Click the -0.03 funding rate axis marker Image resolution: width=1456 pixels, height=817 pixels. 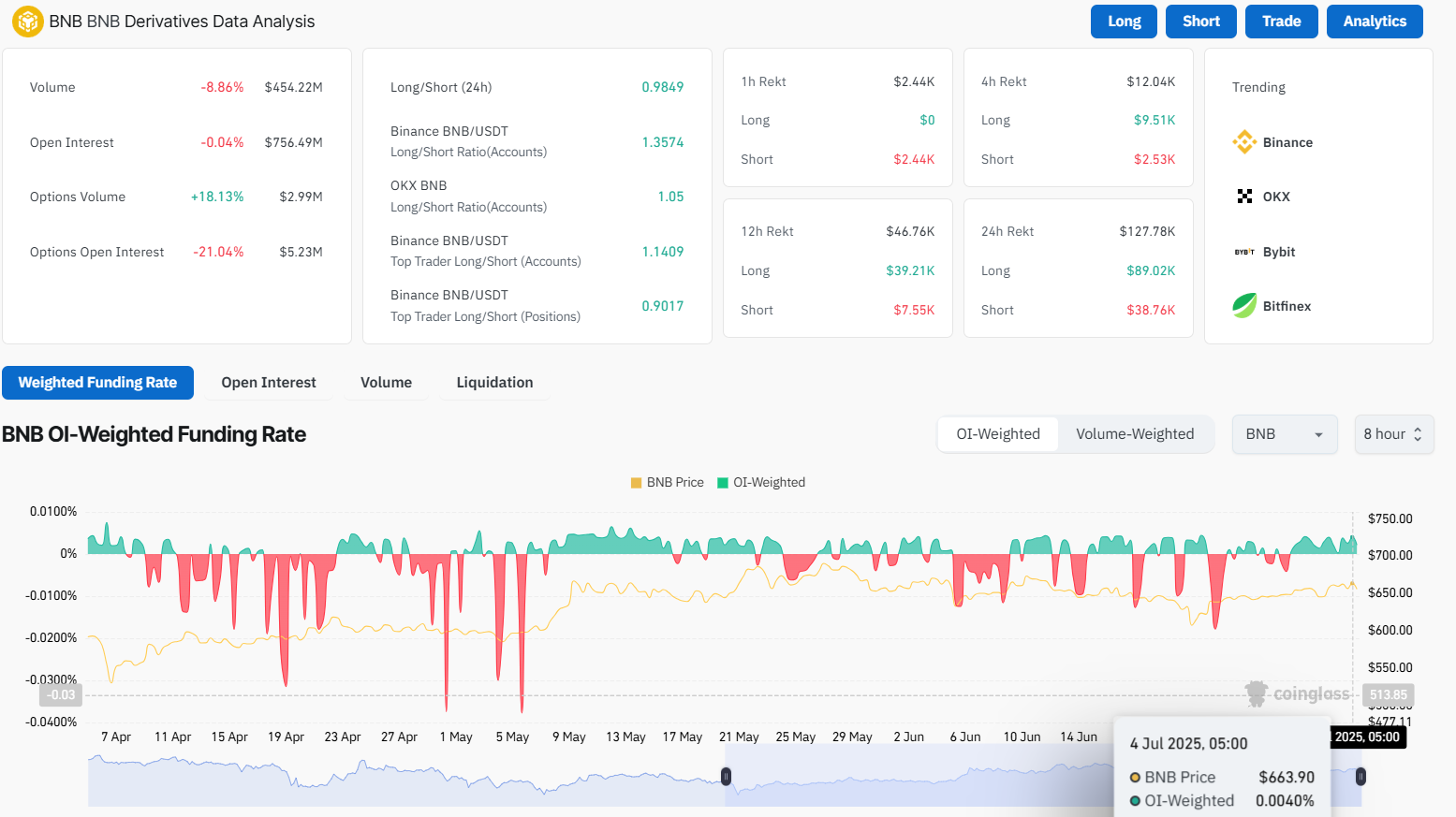(61, 695)
